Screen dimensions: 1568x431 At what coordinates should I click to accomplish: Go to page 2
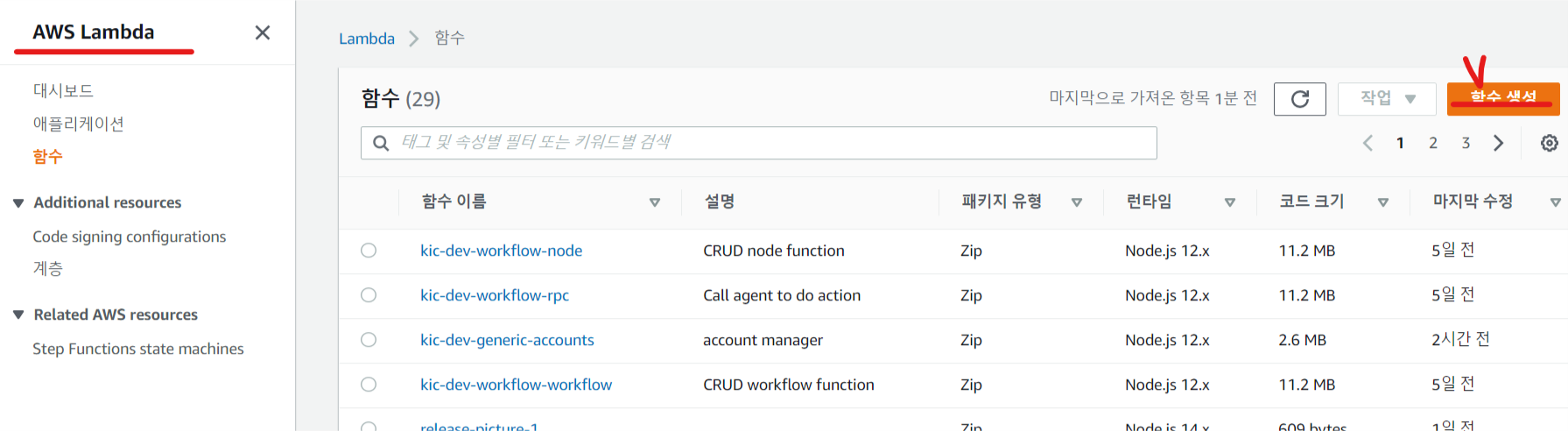[1433, 143]
